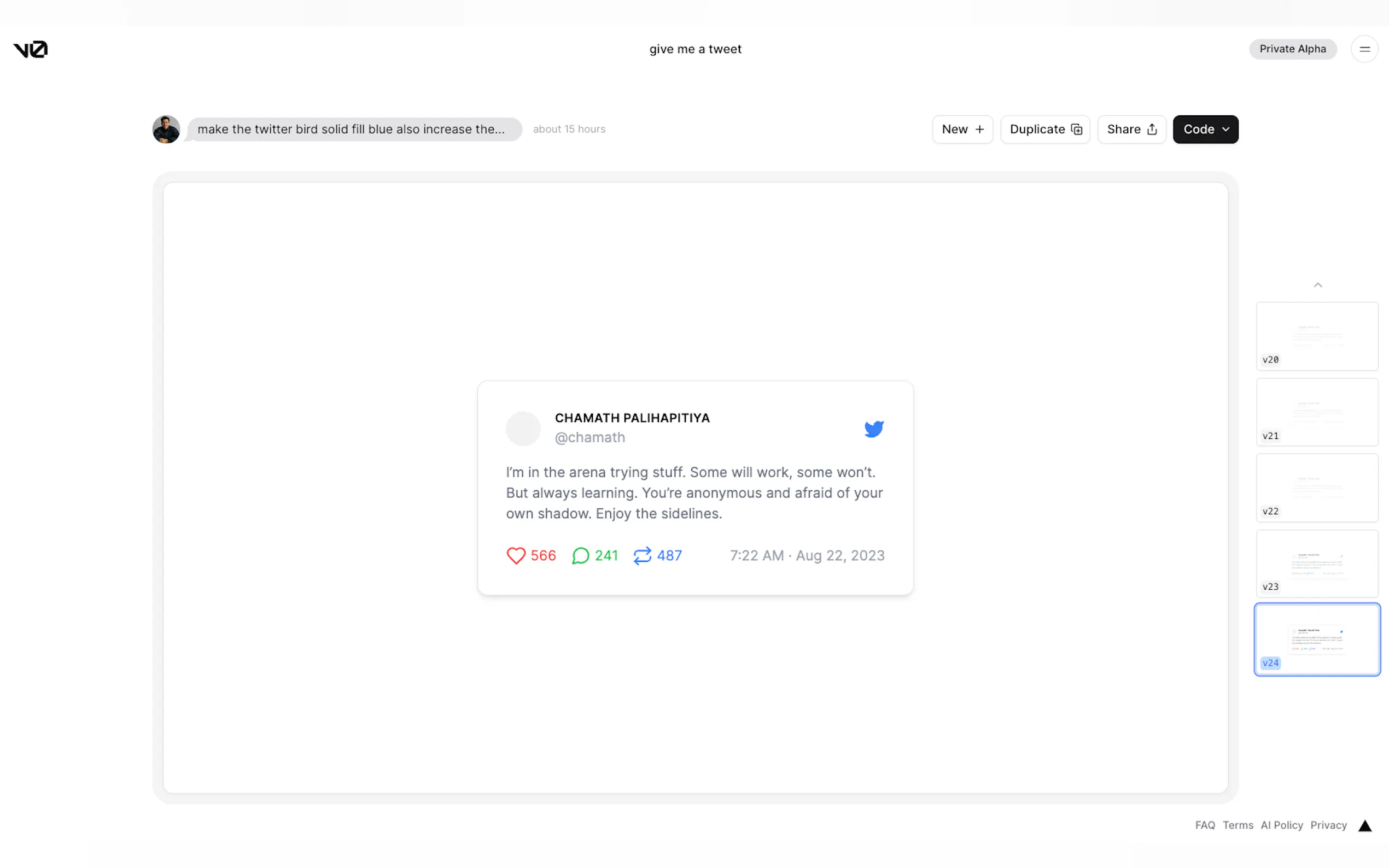Expand the truncated prompt bubble text
This screenshot has height=868, width=1389.
(x=354, y=129)
